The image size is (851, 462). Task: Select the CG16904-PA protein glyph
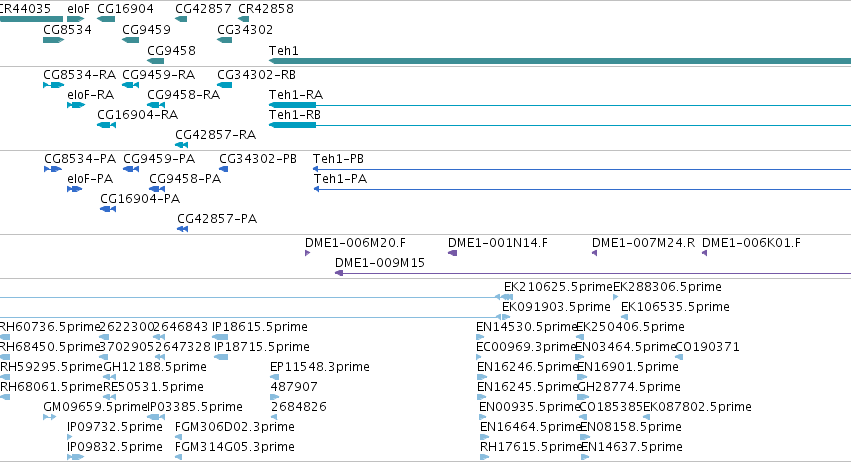(x=108, y=209)
